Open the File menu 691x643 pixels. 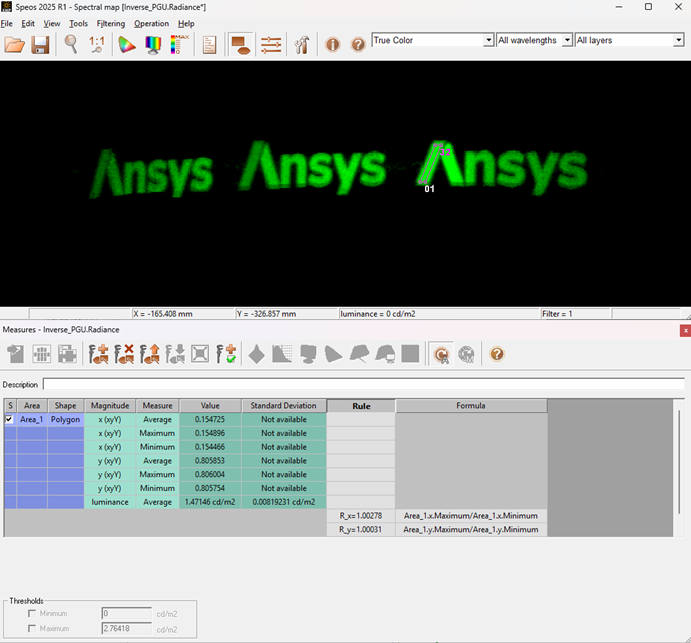[7, 24]
